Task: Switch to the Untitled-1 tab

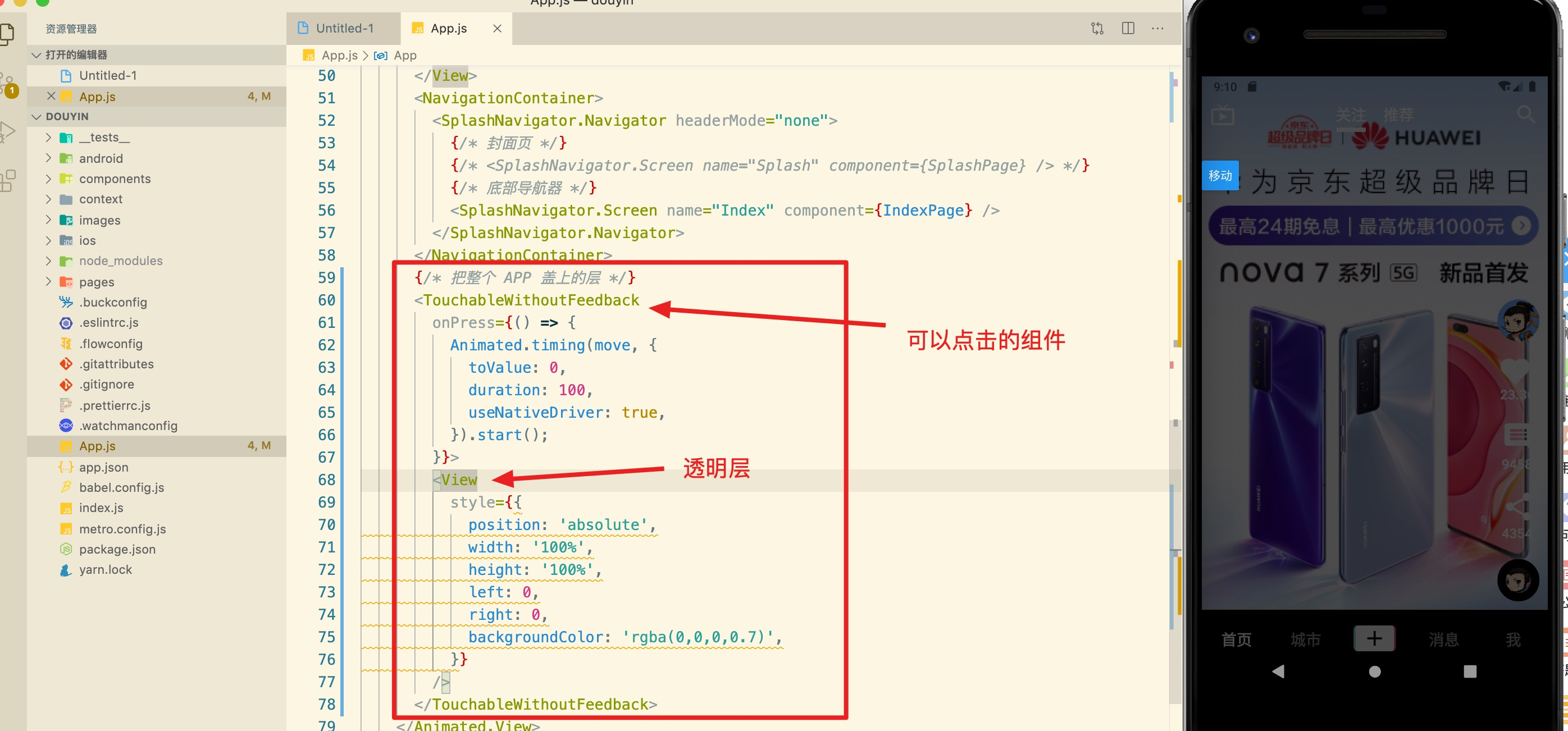Action: point(344,29)
